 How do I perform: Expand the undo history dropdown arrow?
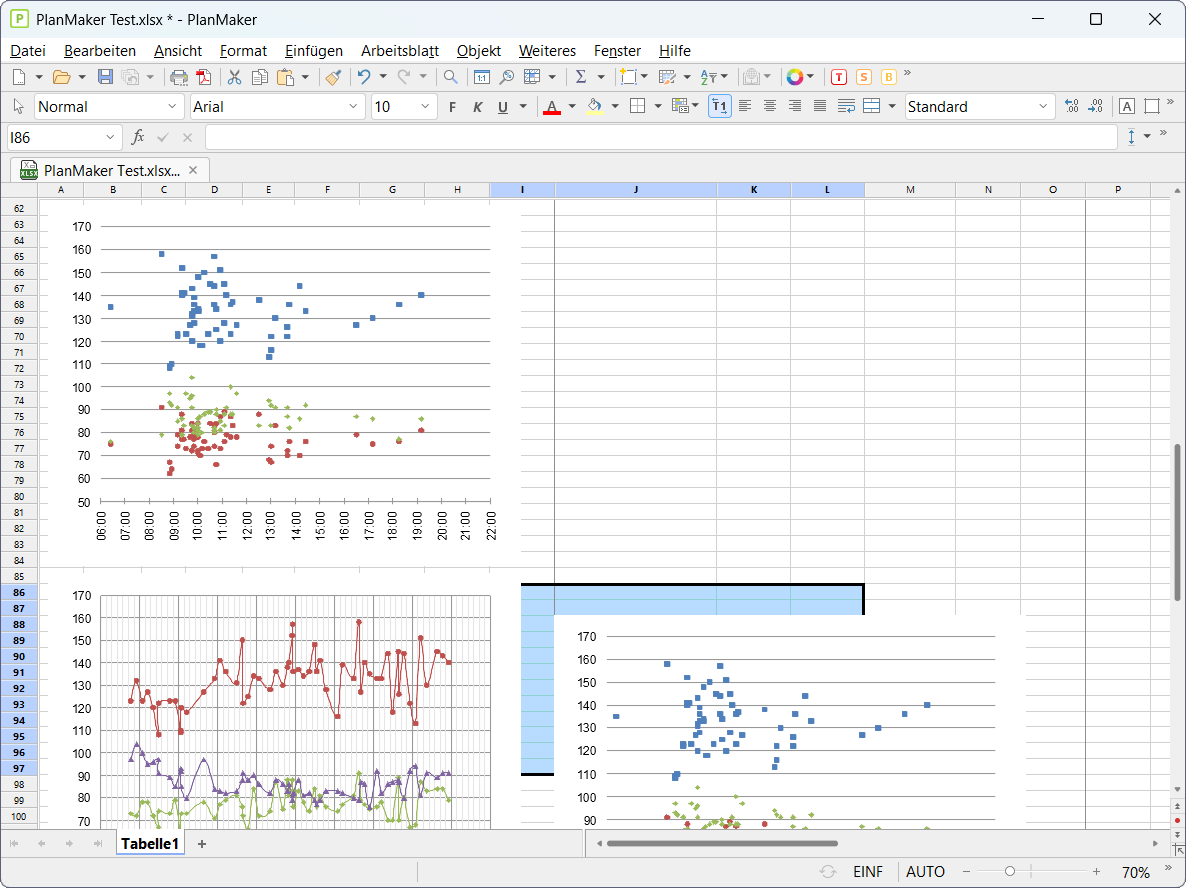click(x=383, y=76)
